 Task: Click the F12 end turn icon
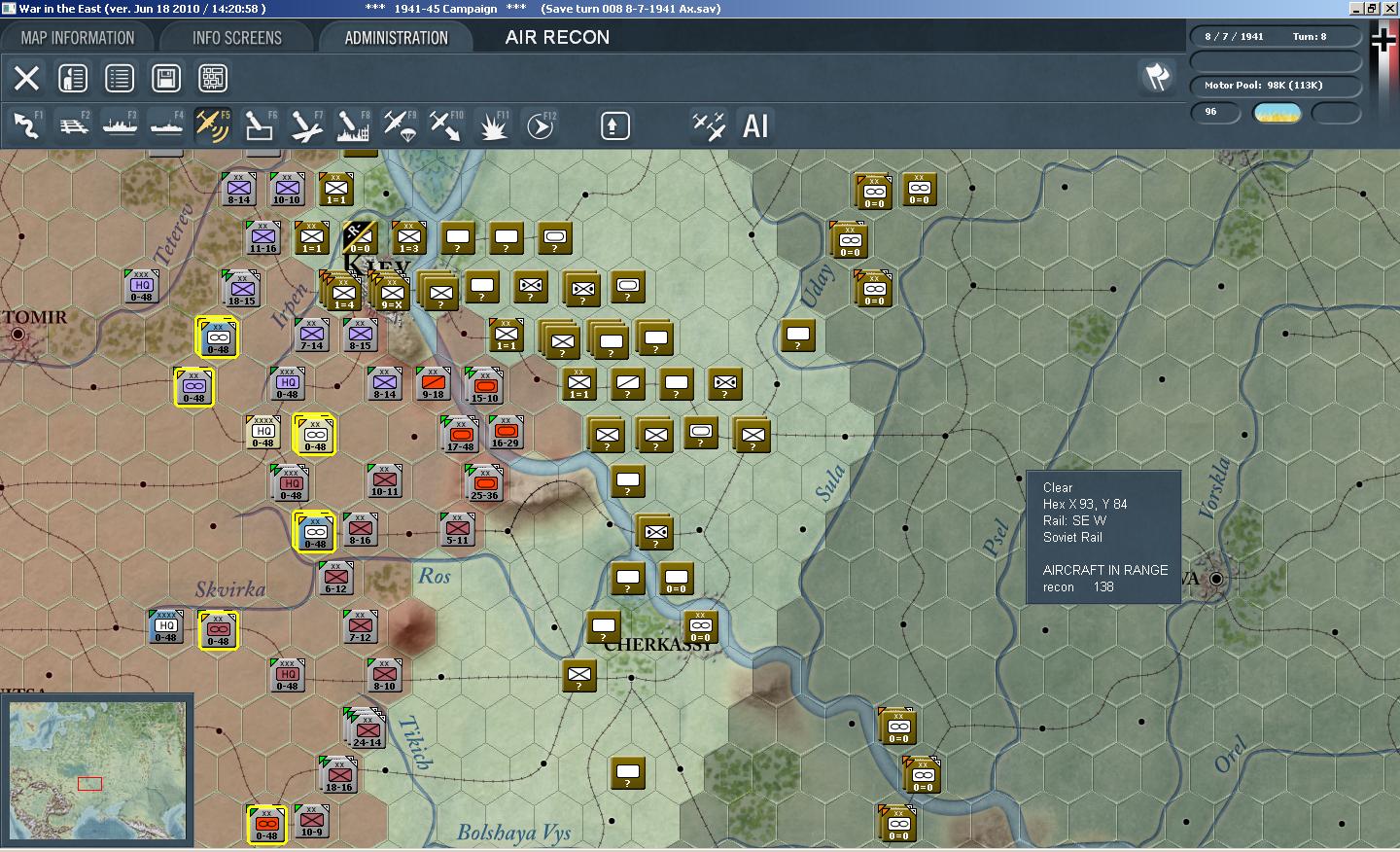click(x=540, y=125)
